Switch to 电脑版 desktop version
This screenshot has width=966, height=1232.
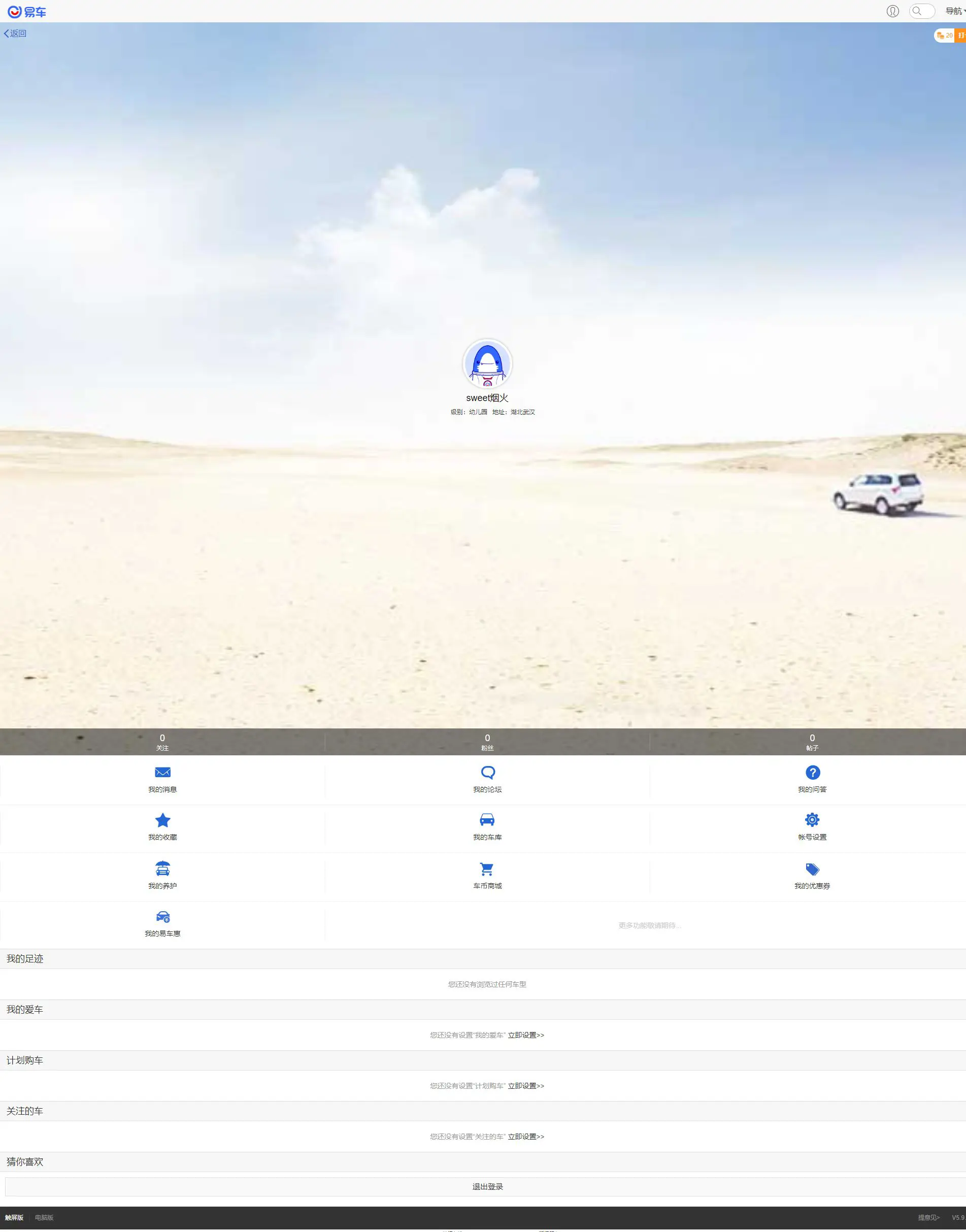pos(44,1217)
